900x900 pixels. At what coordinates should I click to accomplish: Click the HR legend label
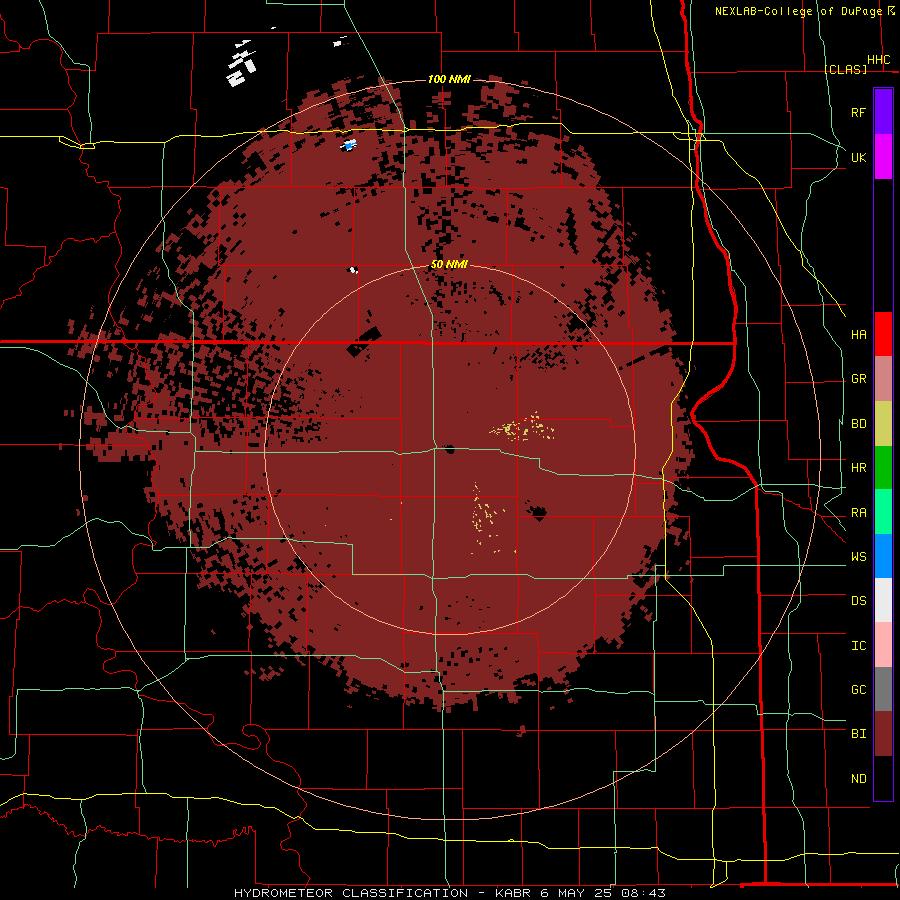(858, 468)
